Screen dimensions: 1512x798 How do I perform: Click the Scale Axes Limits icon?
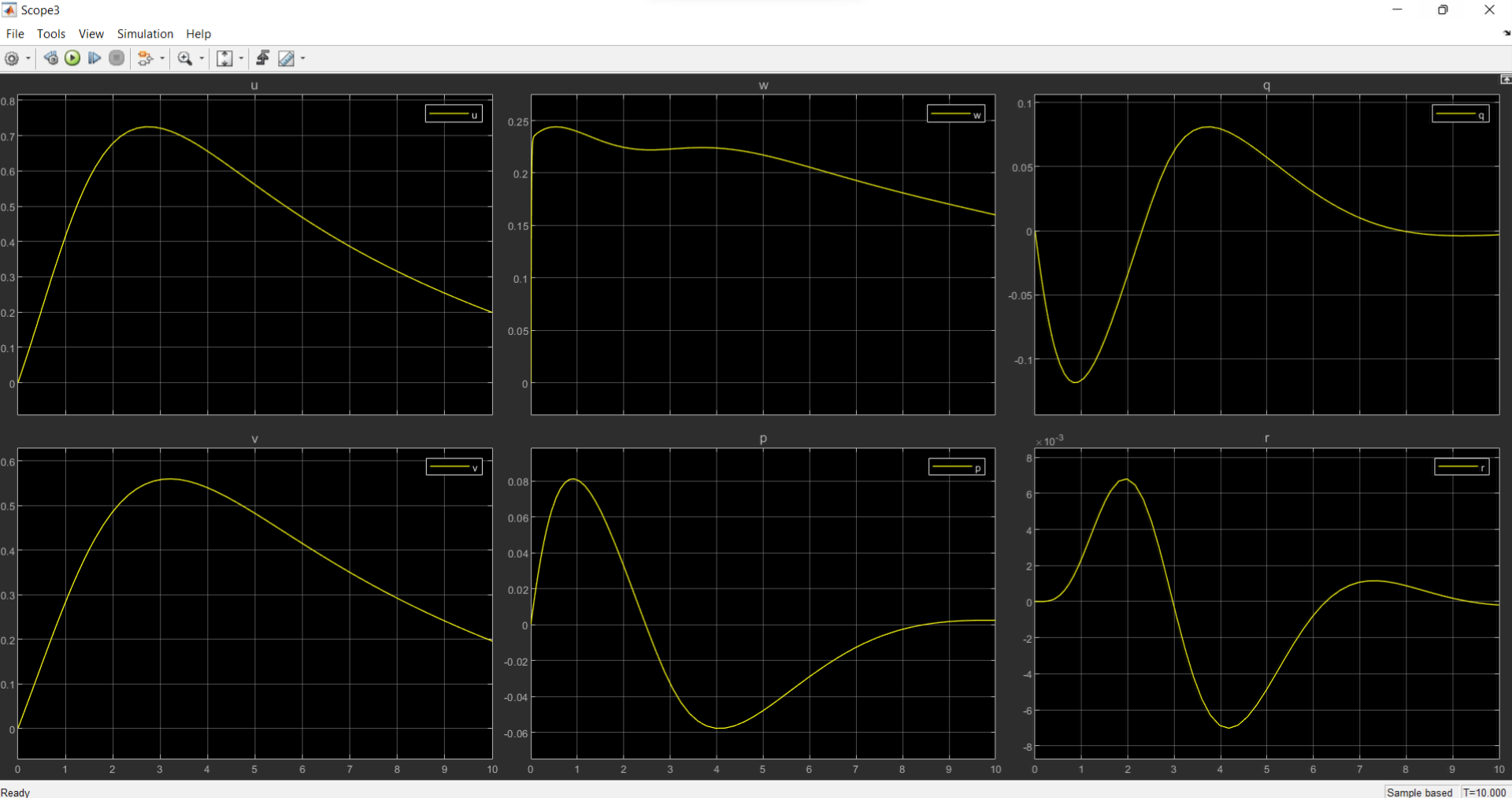(x=224, y=58)
